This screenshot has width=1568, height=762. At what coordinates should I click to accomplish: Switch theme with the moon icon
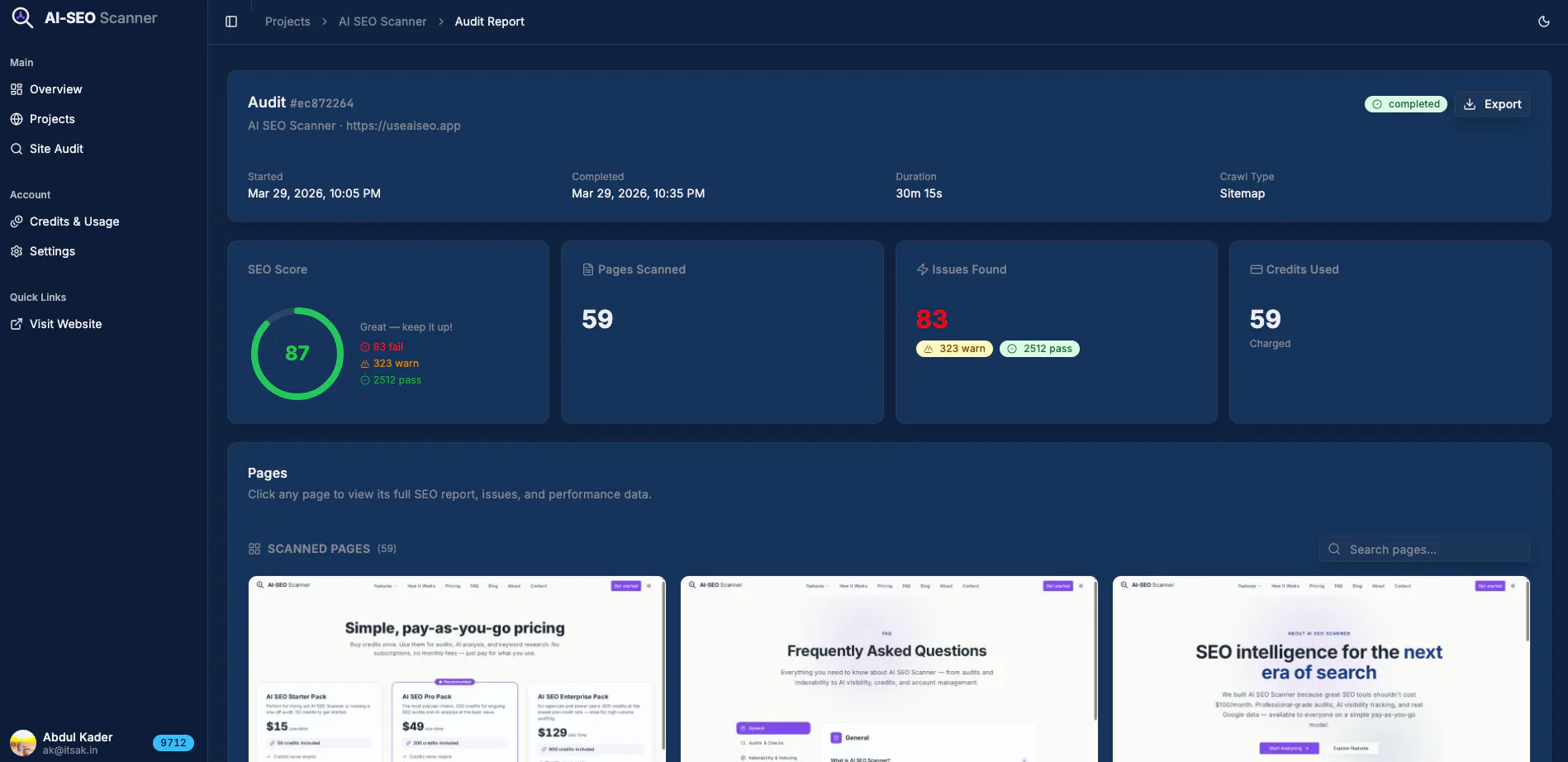1544,21
